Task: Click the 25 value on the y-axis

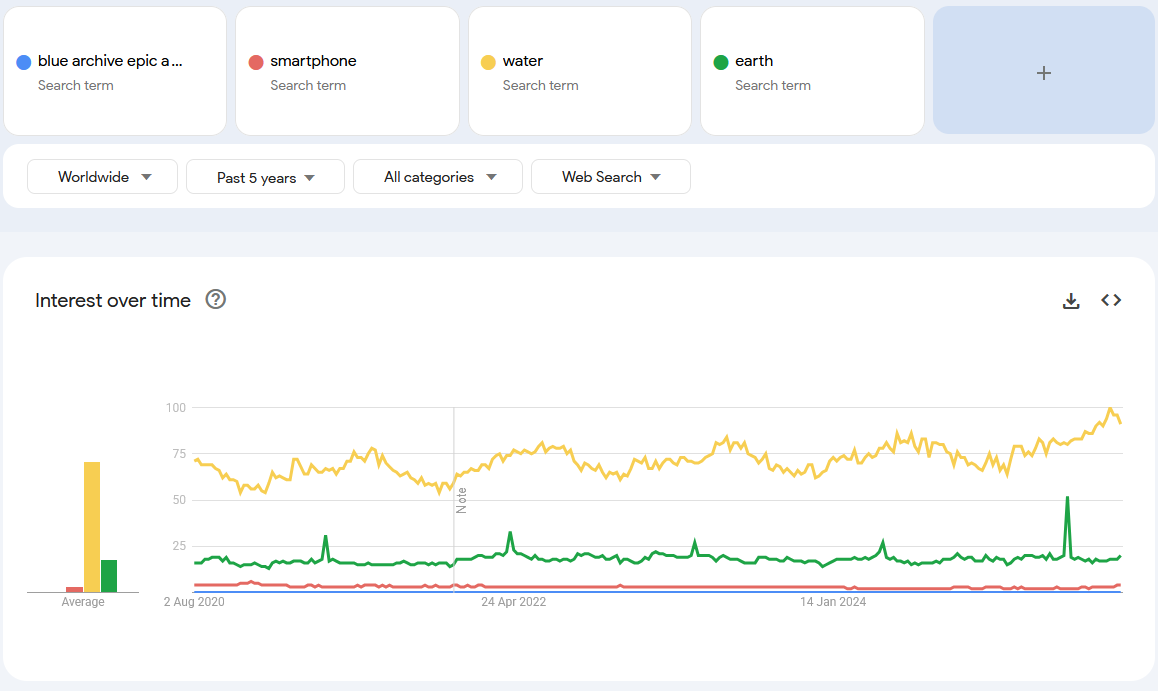Action: pyautogui.click(x=179, y=546)
